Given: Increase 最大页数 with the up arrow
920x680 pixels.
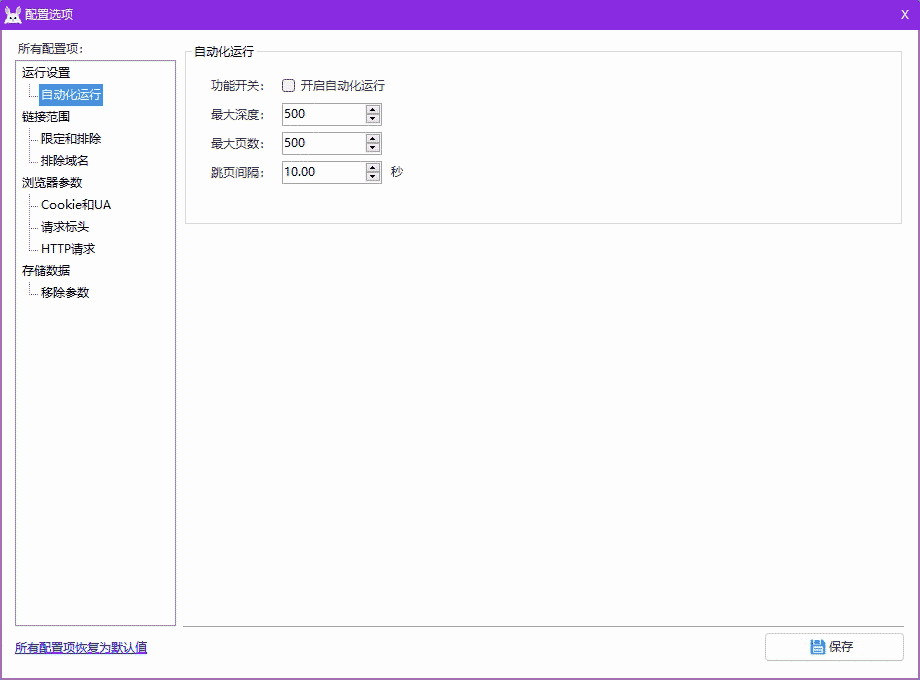Looking at the screenshot, I should 373,139.
